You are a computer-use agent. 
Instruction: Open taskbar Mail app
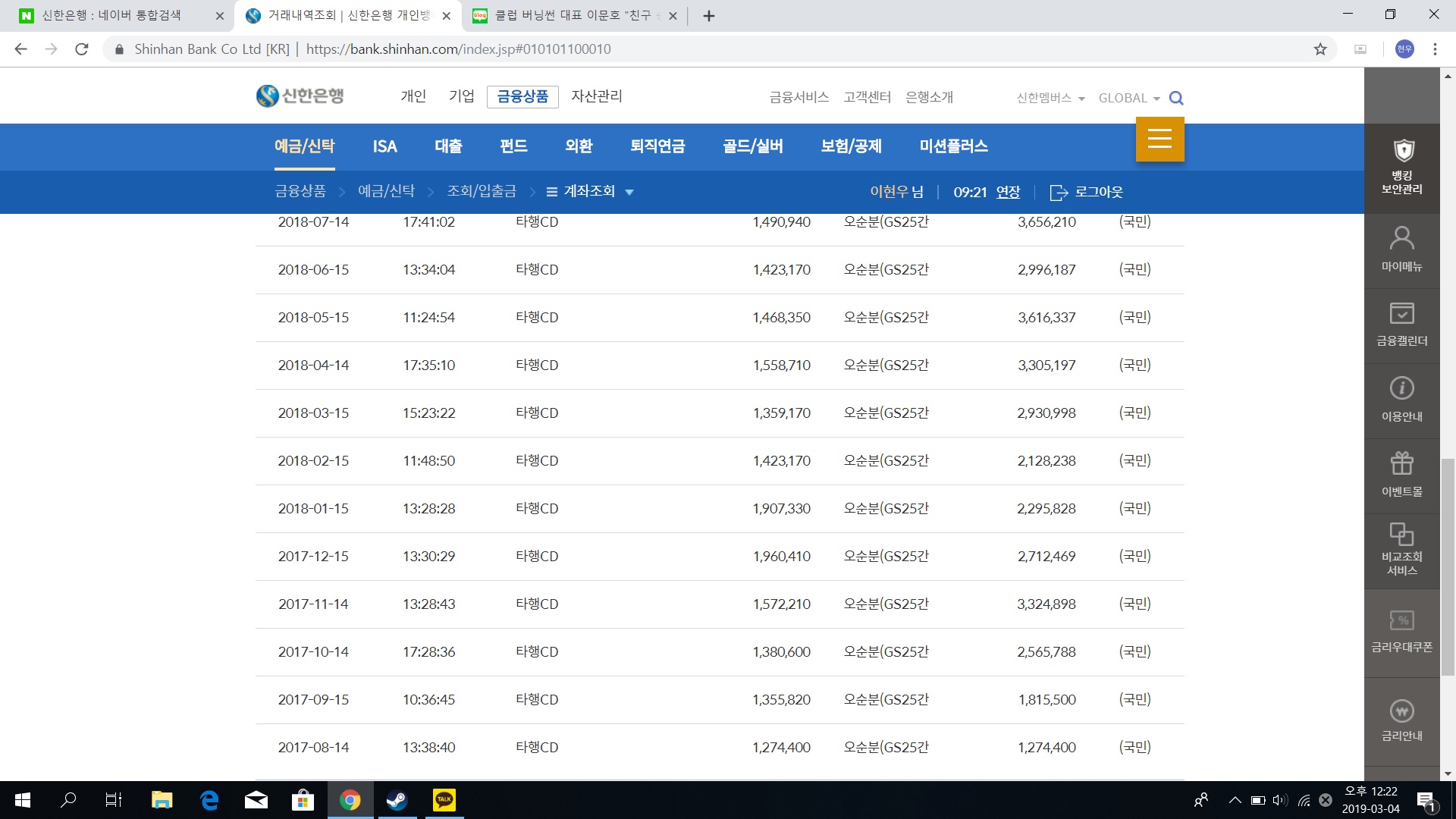256,800
